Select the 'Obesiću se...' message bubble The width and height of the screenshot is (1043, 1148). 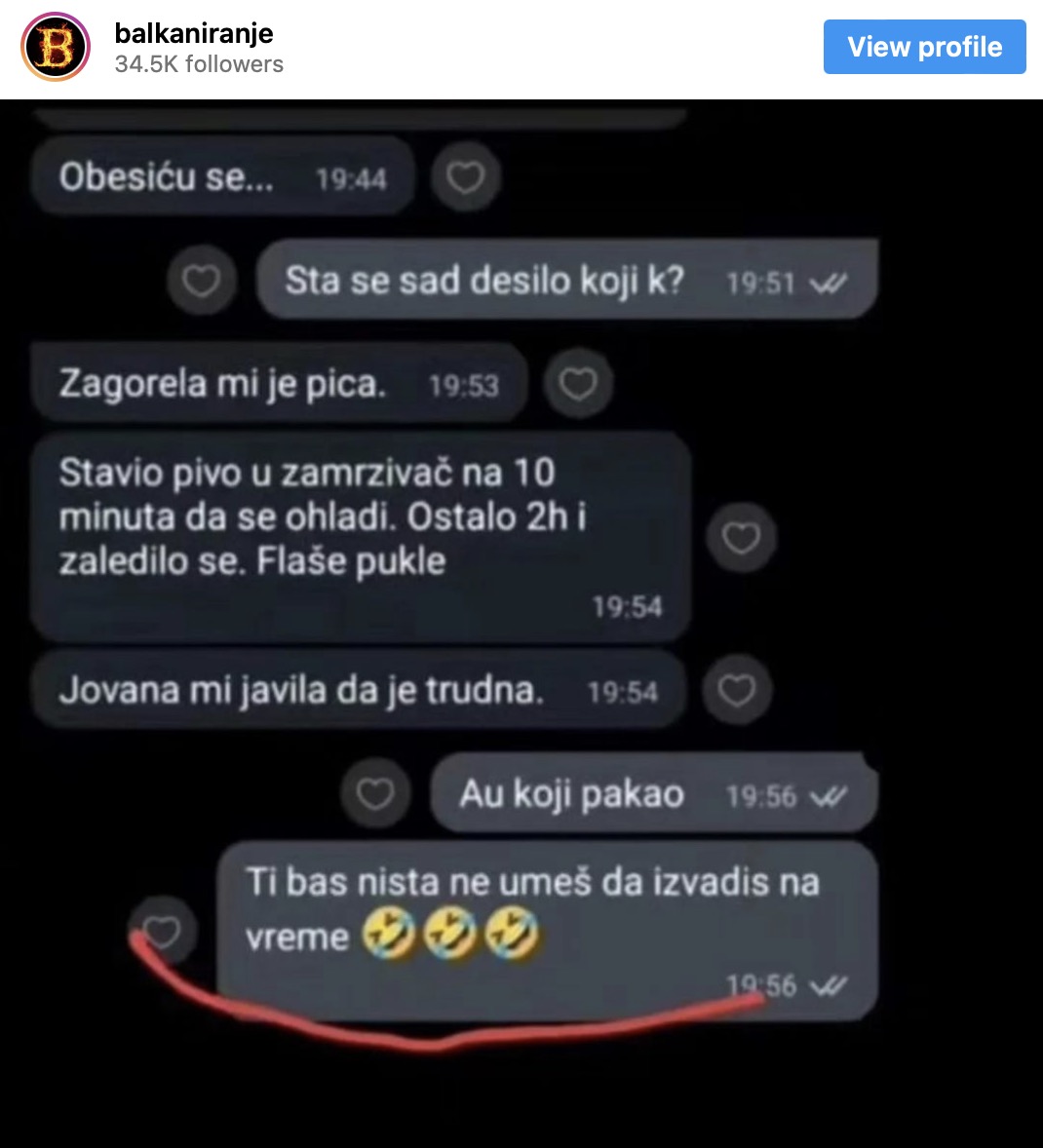coord(222,176)
